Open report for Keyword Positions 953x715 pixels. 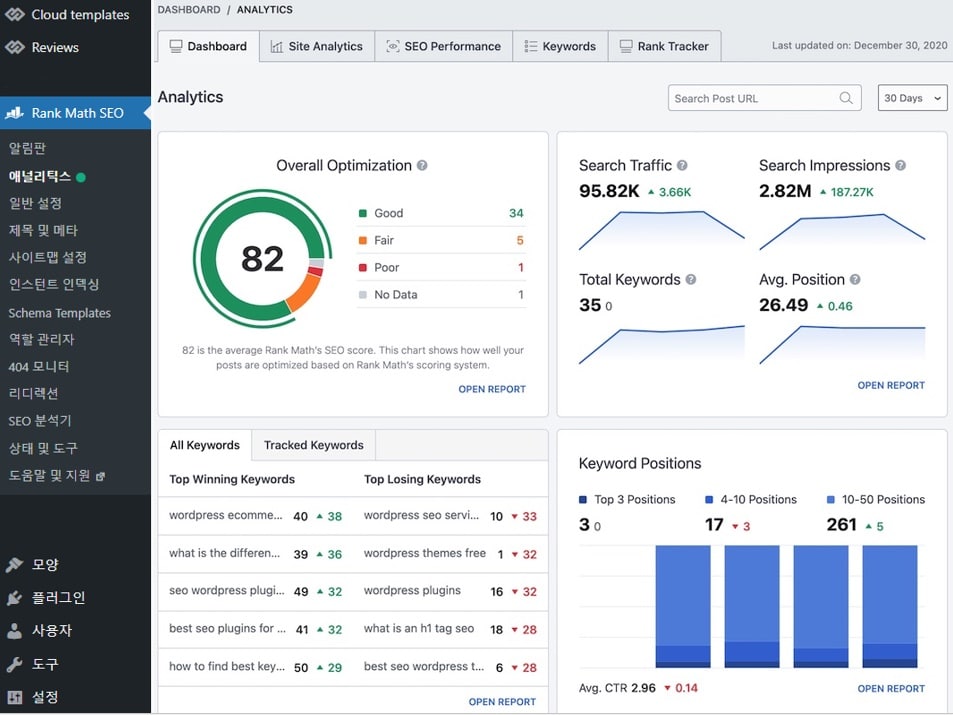(x=891, y=689)
